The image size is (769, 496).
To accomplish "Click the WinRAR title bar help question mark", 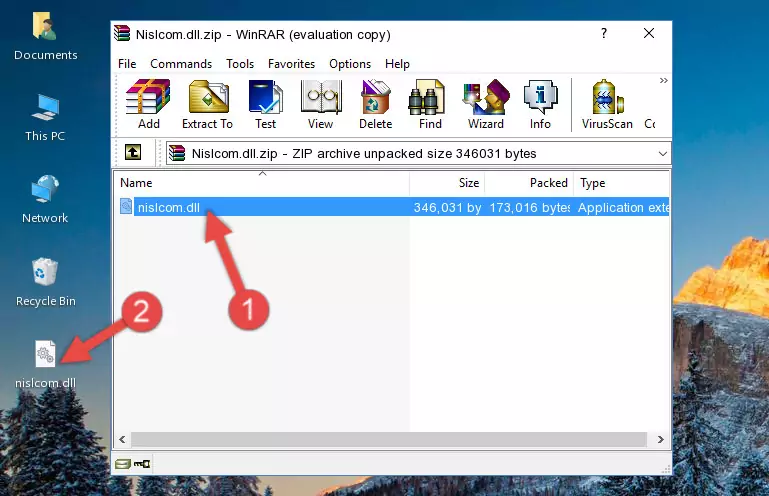I will [x=604, y=33].
